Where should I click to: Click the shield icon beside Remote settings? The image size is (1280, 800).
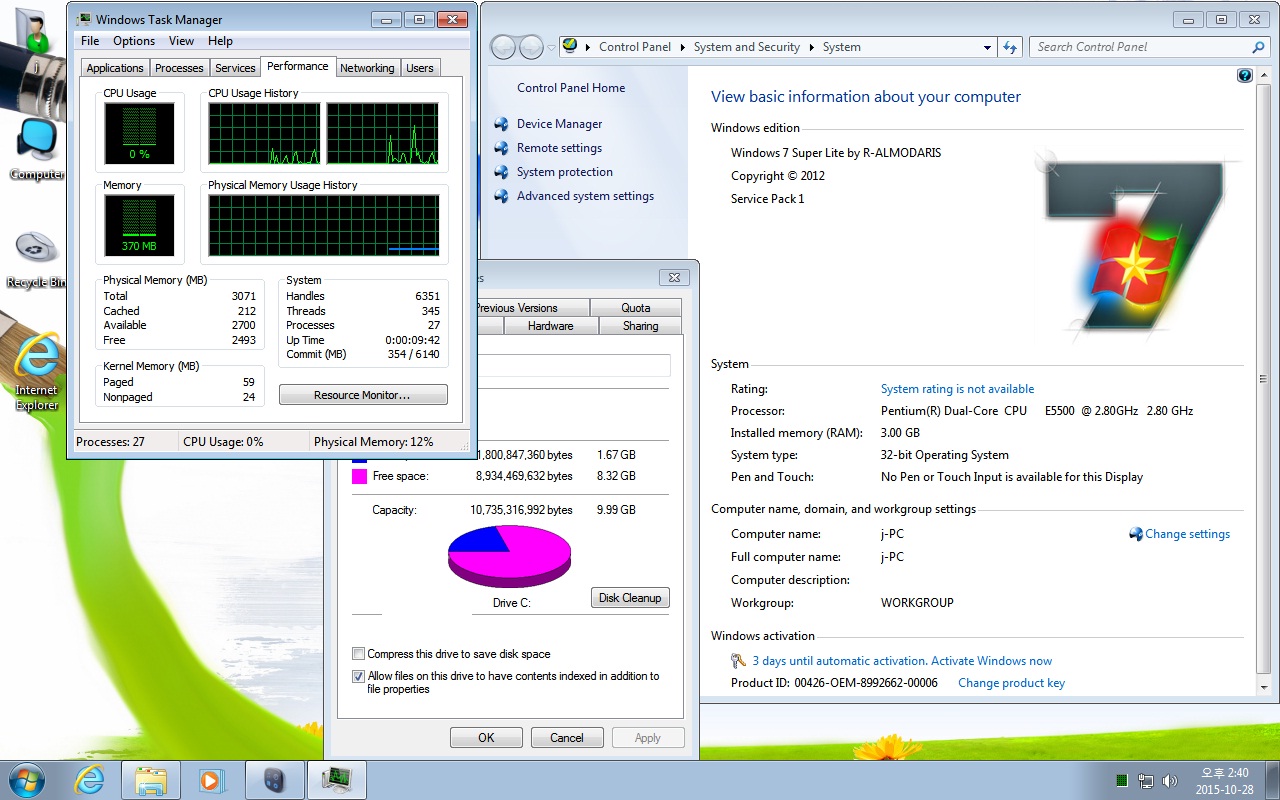501,148
